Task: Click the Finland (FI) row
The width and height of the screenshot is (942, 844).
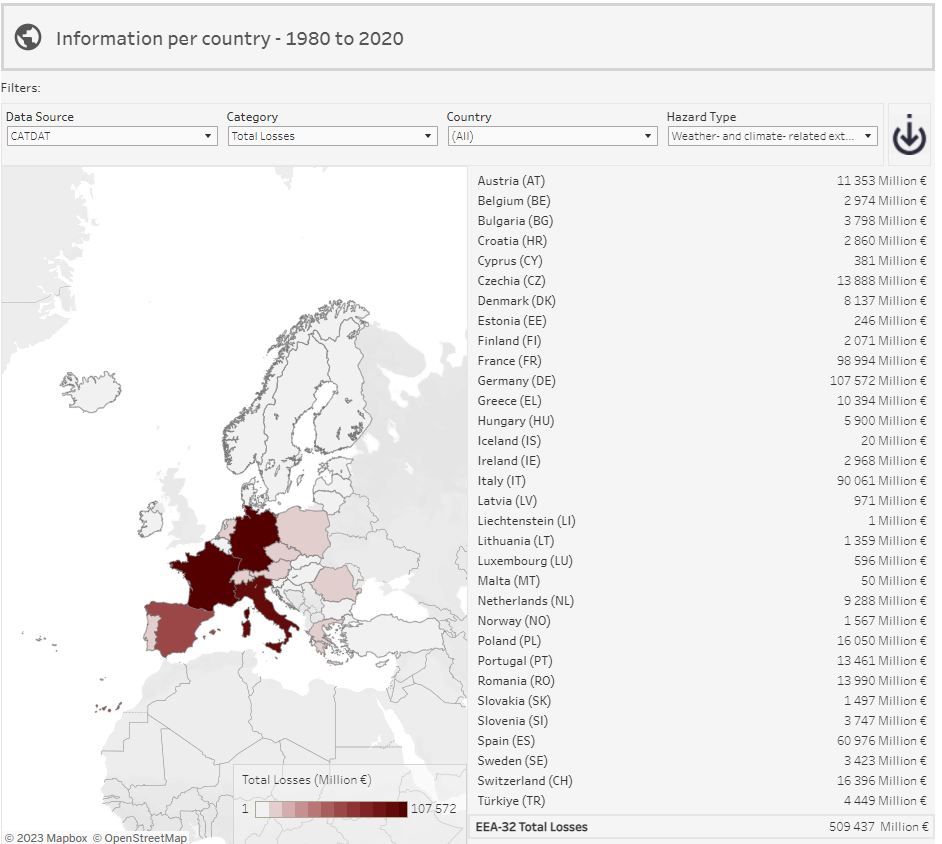Action: tap(702, 341)
